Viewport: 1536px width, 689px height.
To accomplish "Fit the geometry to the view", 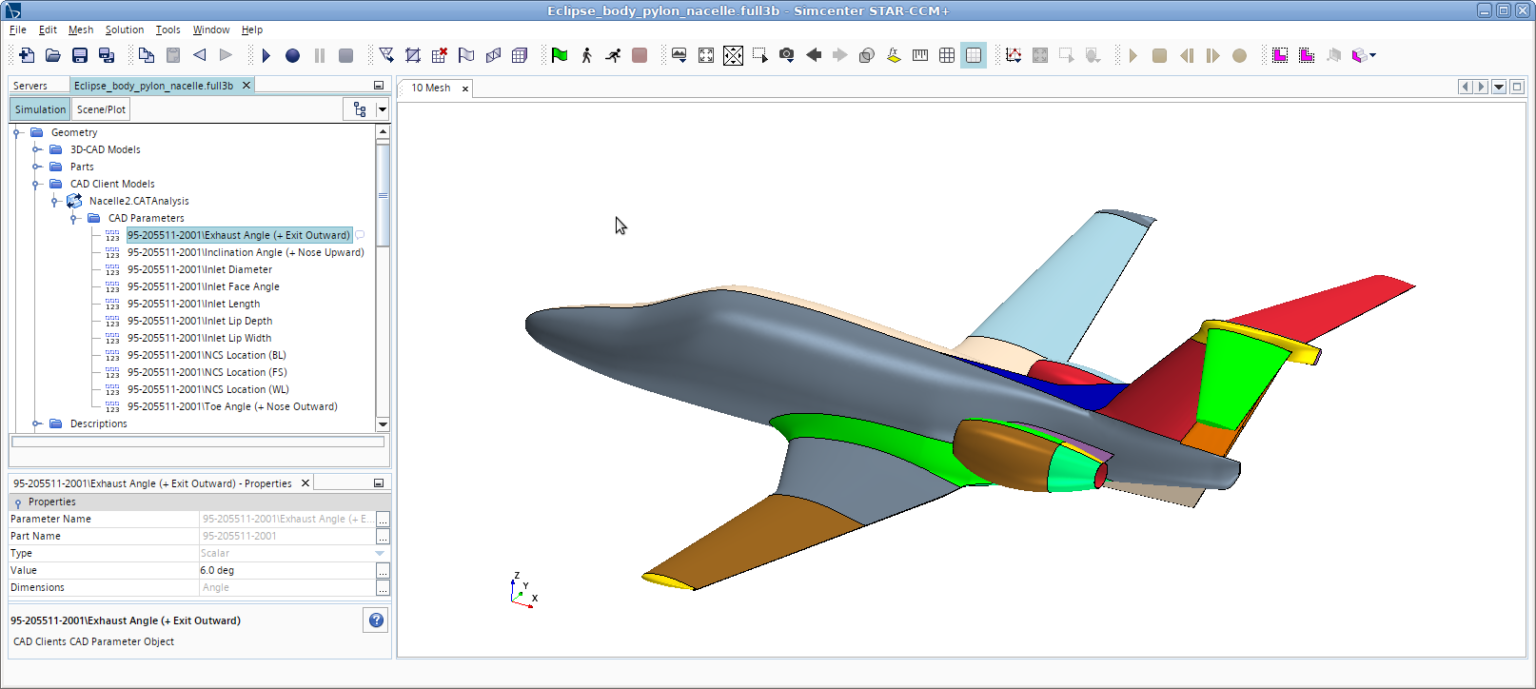I will (706, 56).
